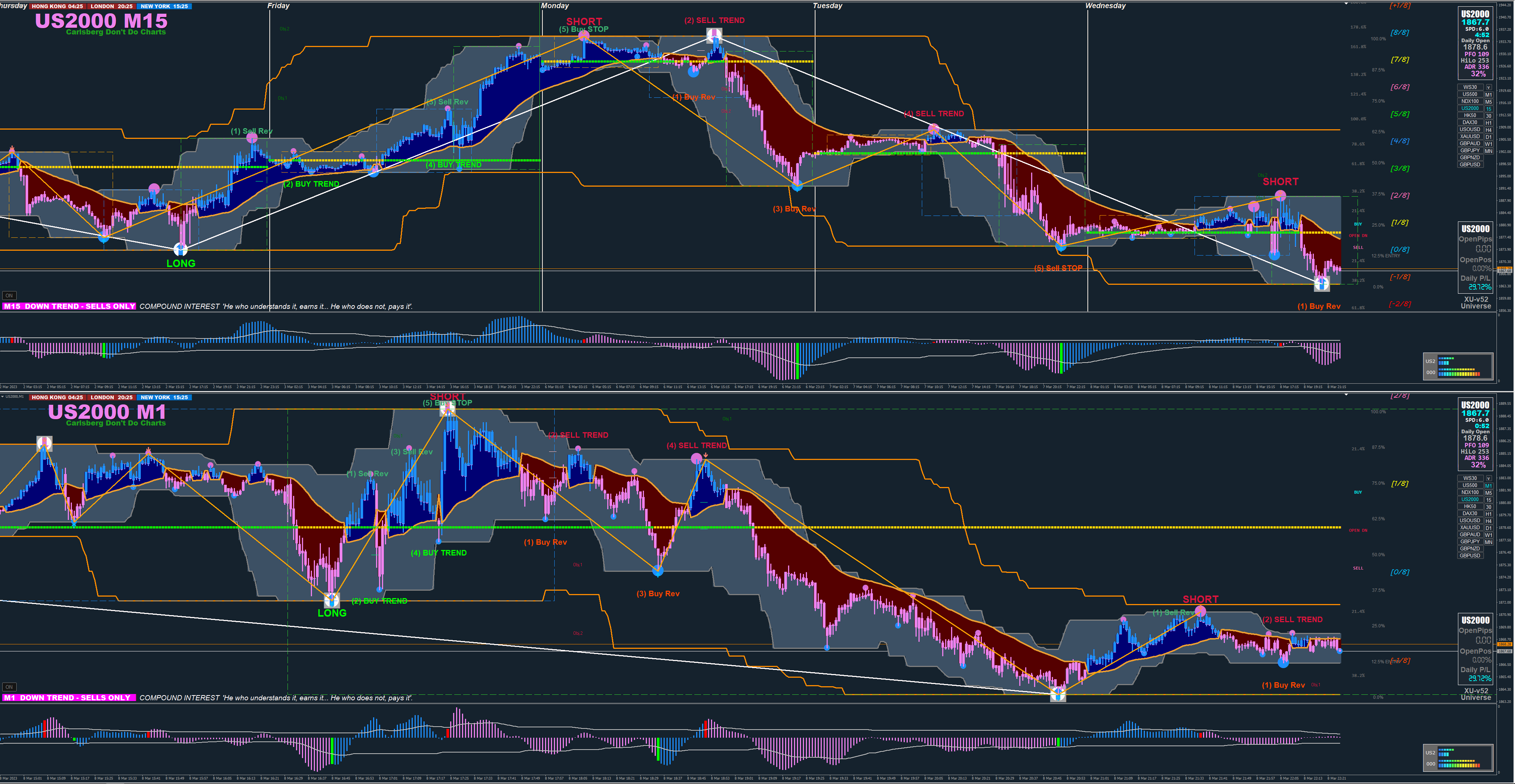
Task: Click the LONG arrow marker on M1 chart
Action: [x=332, y=600]
